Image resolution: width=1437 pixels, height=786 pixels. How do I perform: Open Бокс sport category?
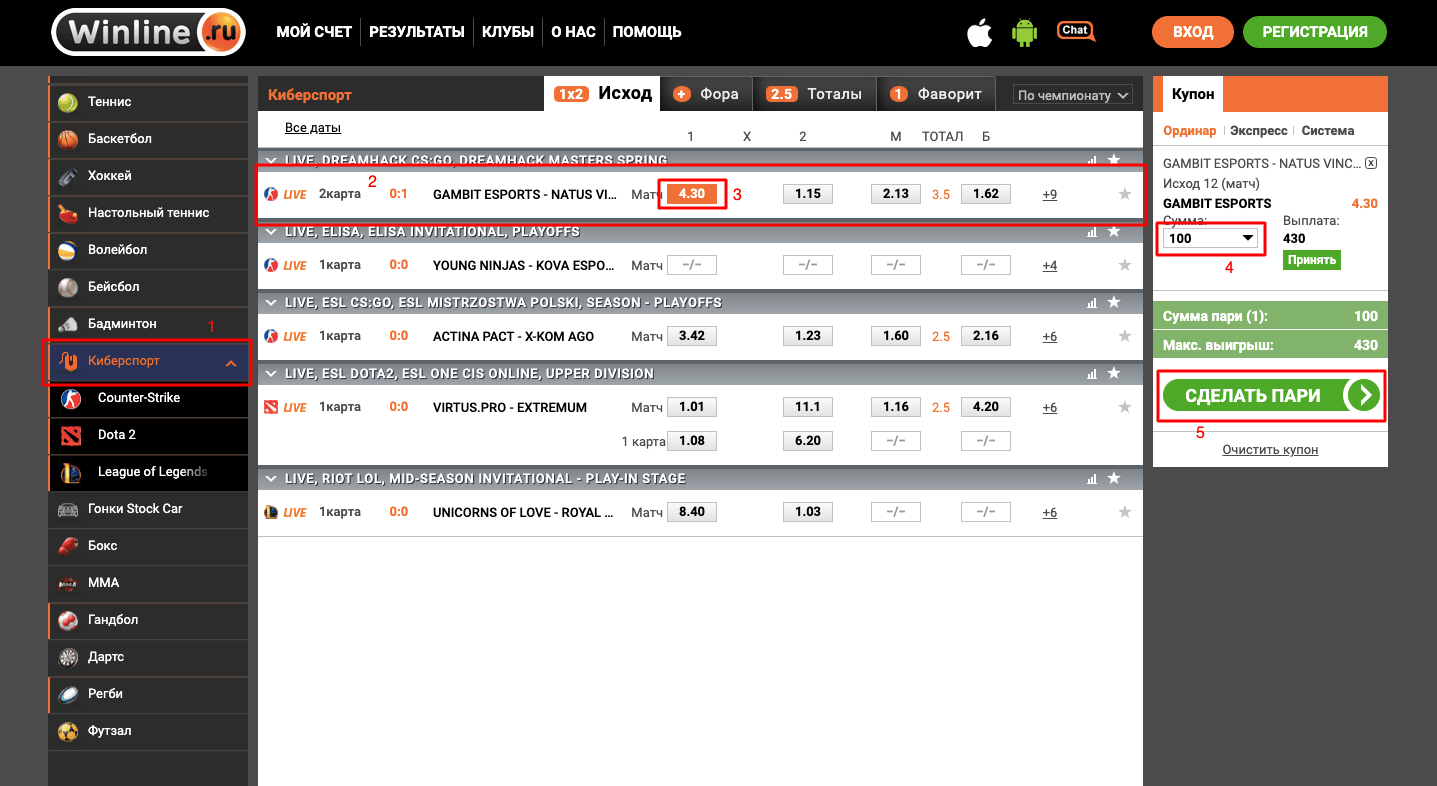[148, 546]
